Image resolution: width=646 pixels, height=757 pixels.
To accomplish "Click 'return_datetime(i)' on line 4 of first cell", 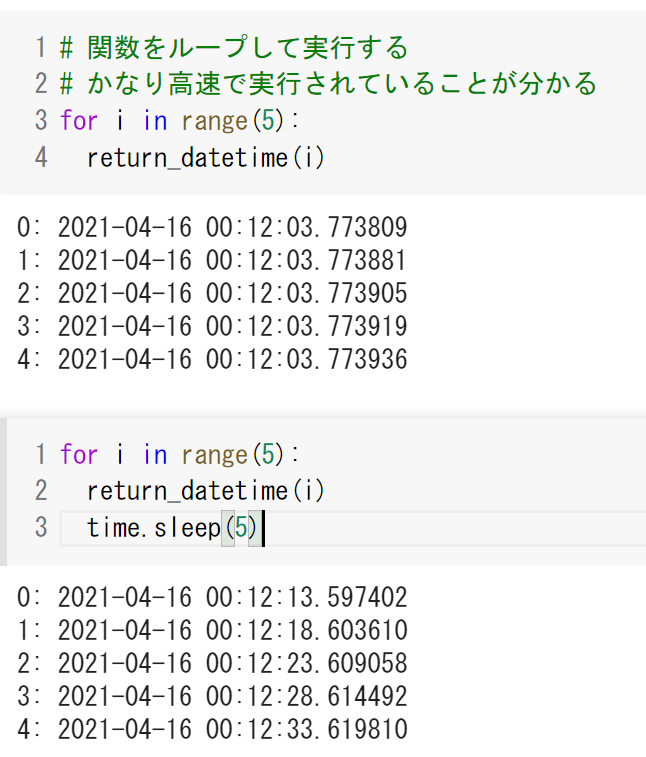I will (x=206, y=157).
